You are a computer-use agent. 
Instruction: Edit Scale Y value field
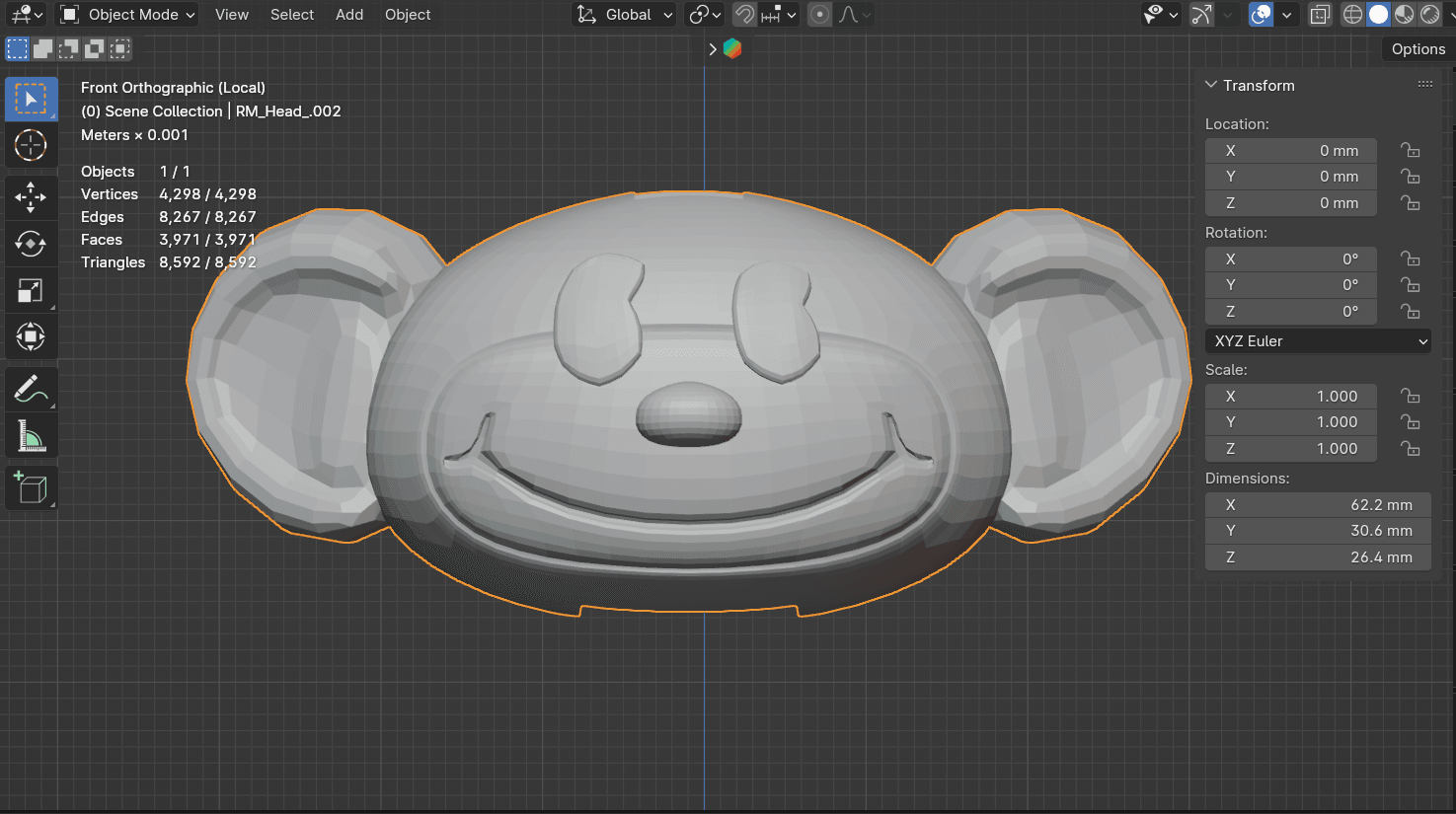(x=1291, y=422)
